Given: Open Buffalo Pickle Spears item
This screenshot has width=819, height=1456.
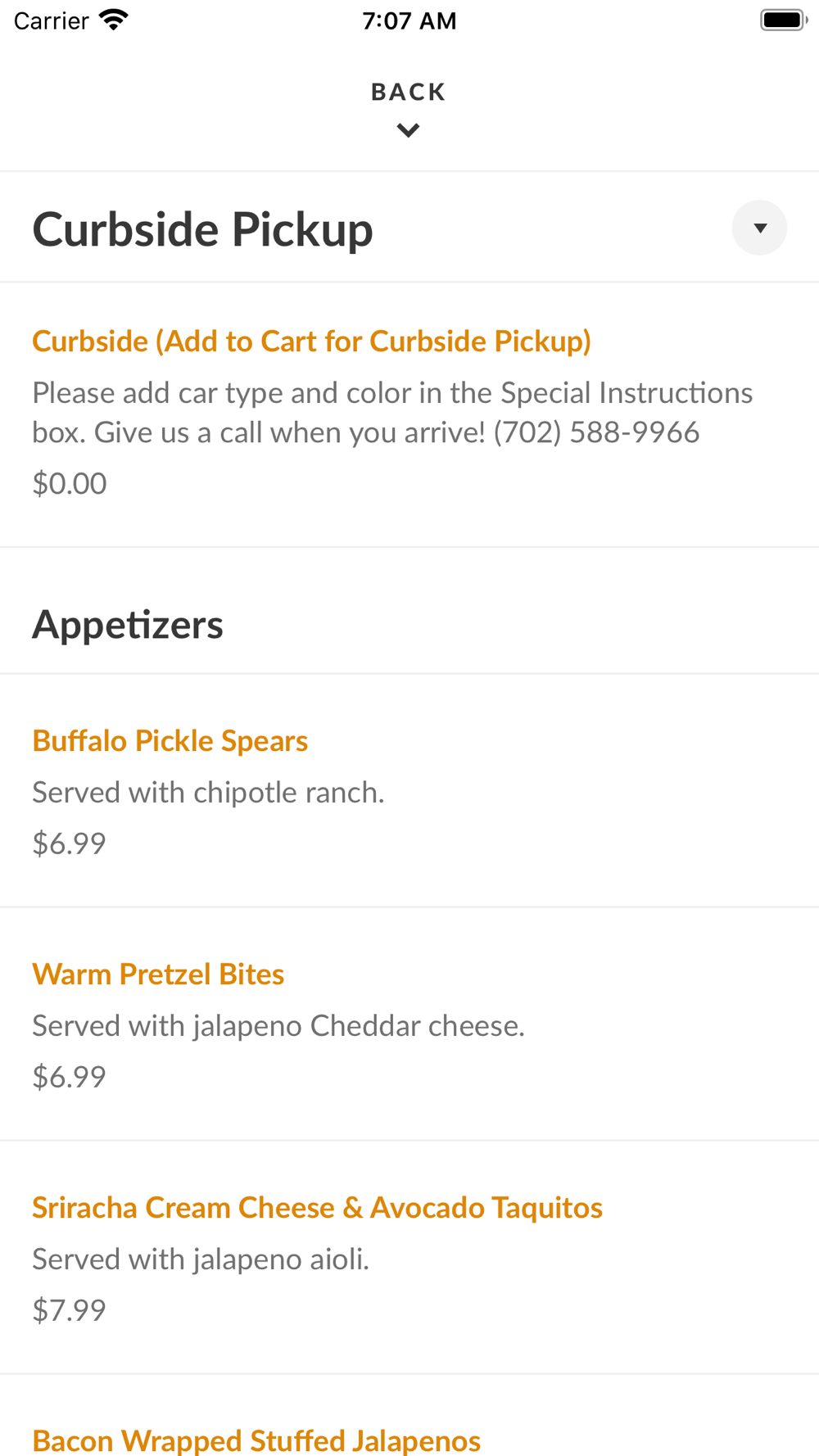Looking at the screenshot, I should pos(170,740).
